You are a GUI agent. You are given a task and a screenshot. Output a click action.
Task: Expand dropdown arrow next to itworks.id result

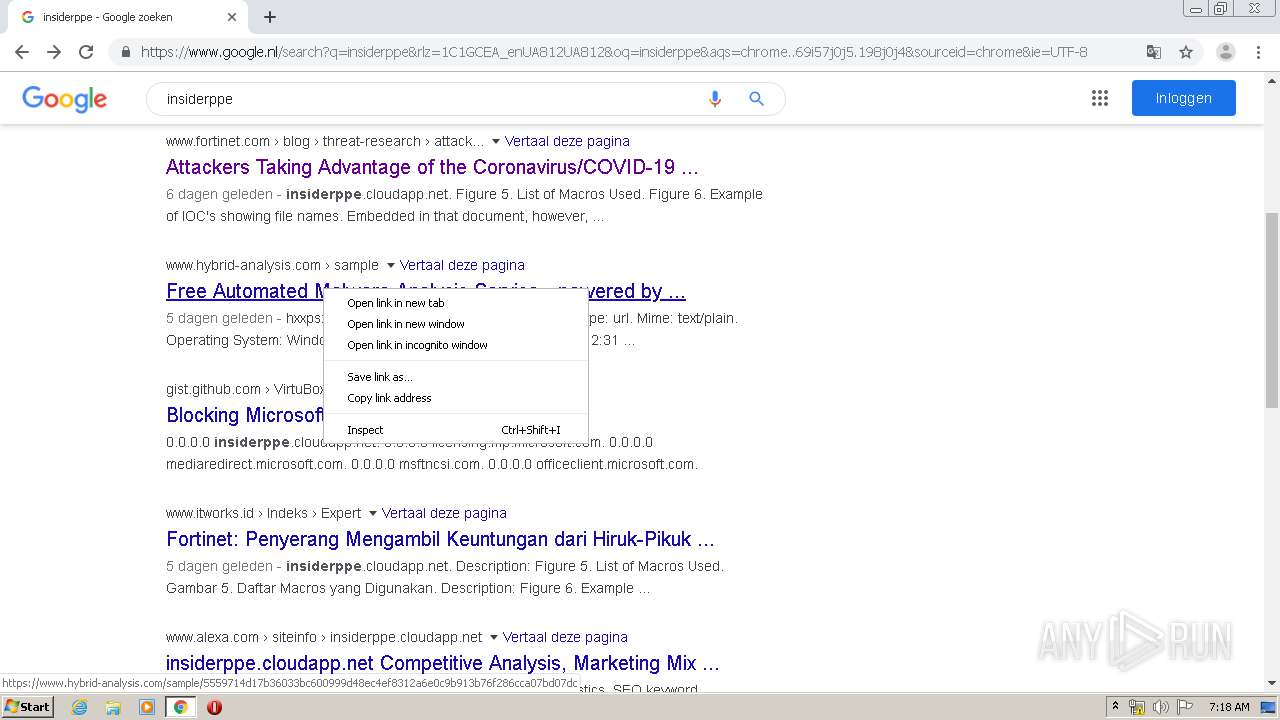pos(372,514)
